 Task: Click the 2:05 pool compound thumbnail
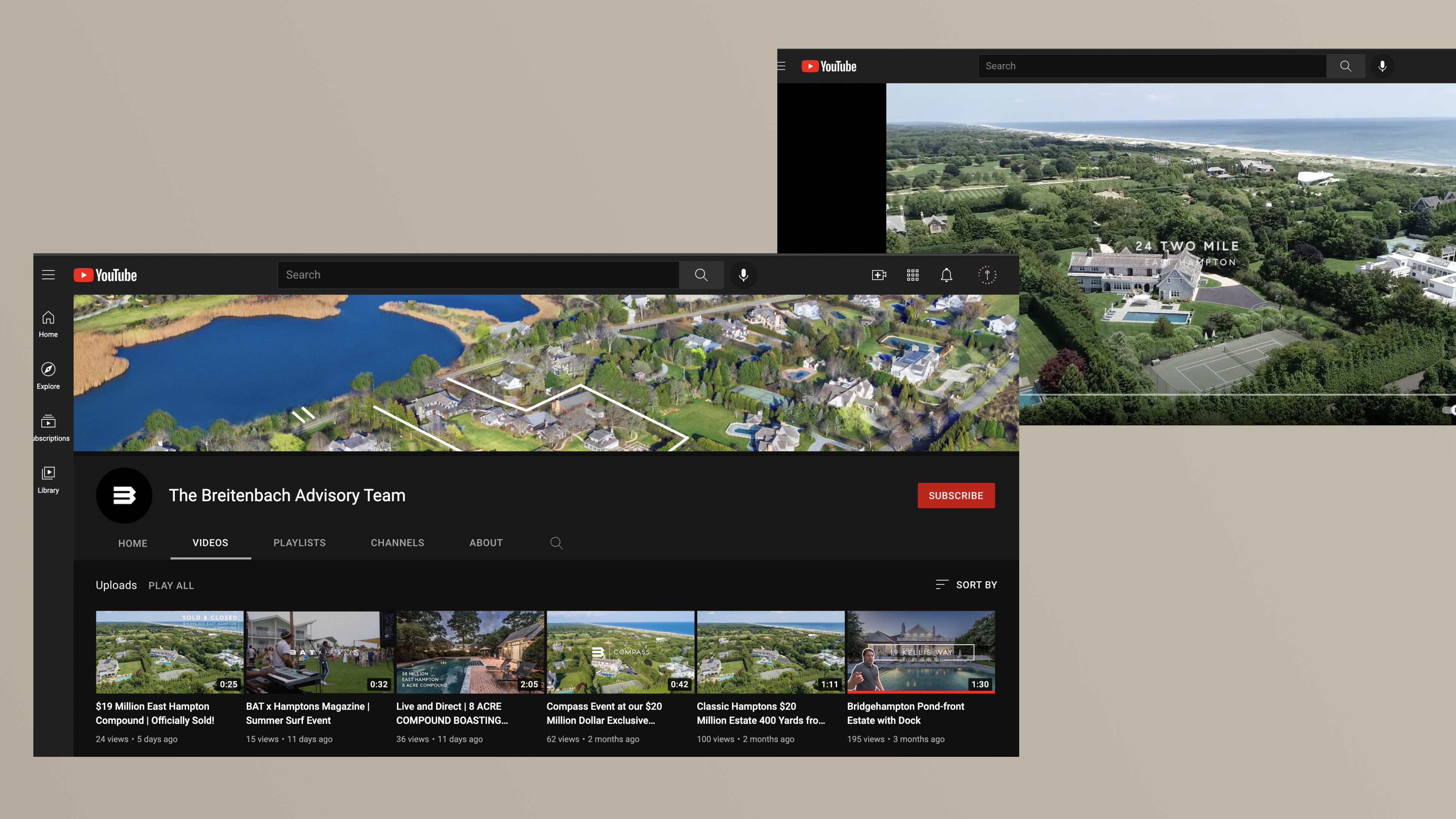point(470,652)
